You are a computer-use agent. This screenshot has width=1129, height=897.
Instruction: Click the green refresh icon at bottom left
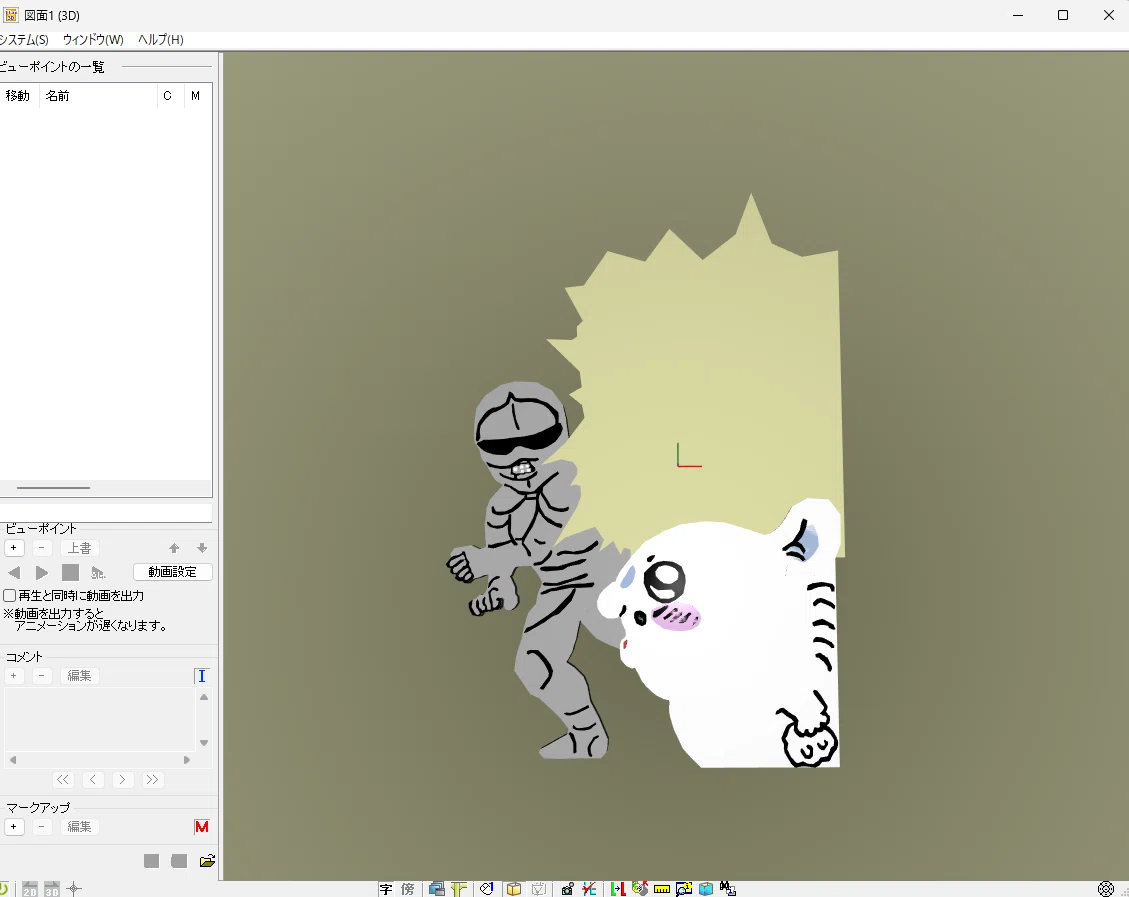pyautogui.click(x=4, y=889)
